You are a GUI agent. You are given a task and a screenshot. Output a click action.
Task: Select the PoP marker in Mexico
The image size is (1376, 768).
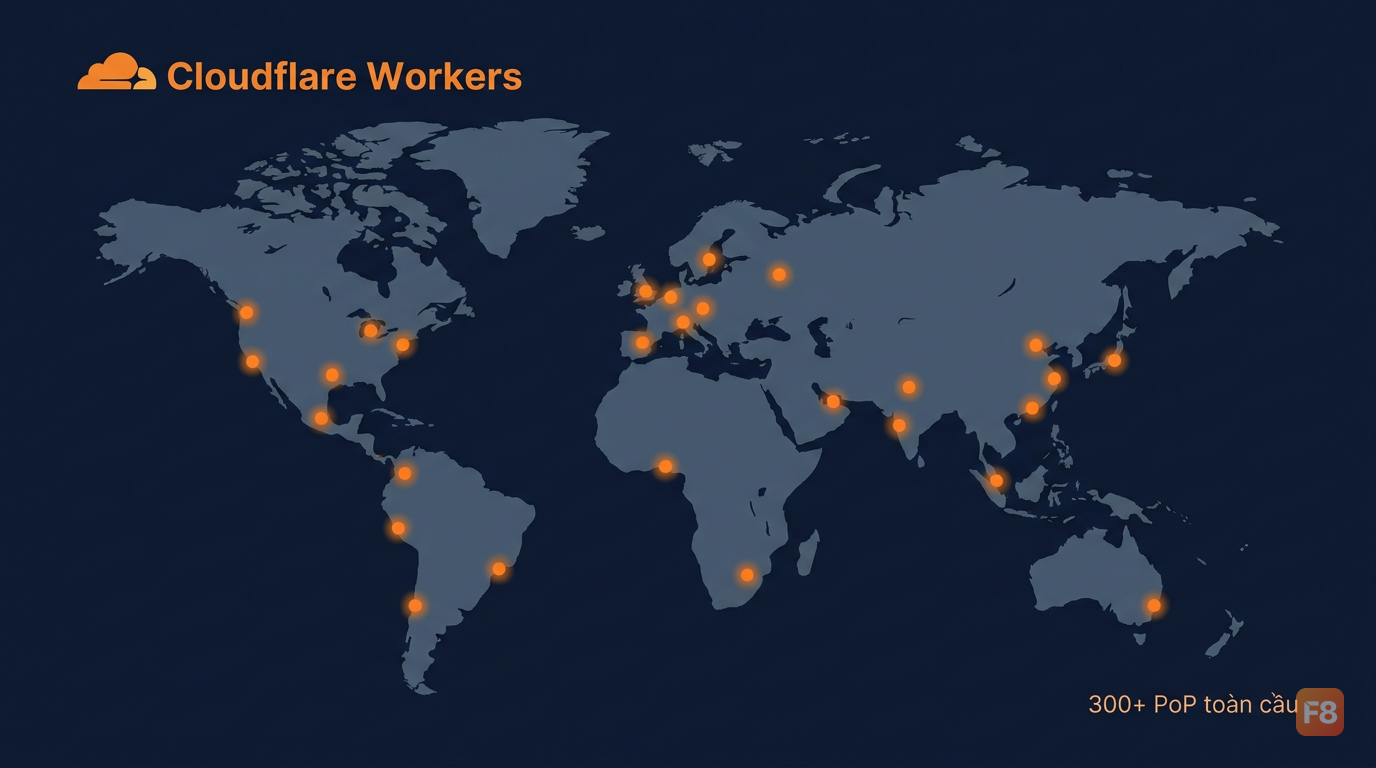tap(321, 418)
